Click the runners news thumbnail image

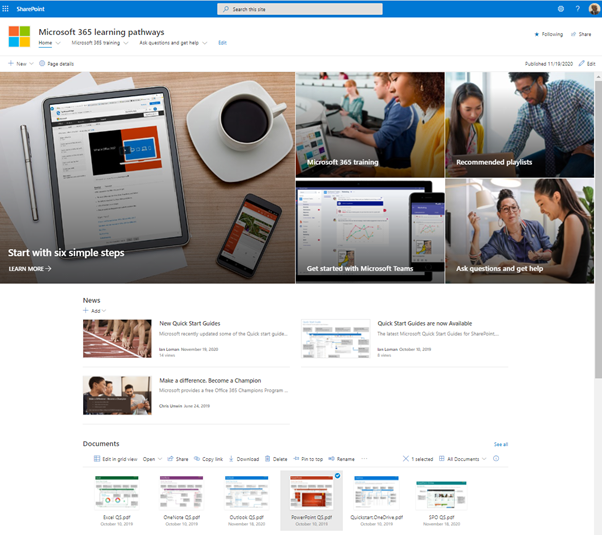[117, 338]
